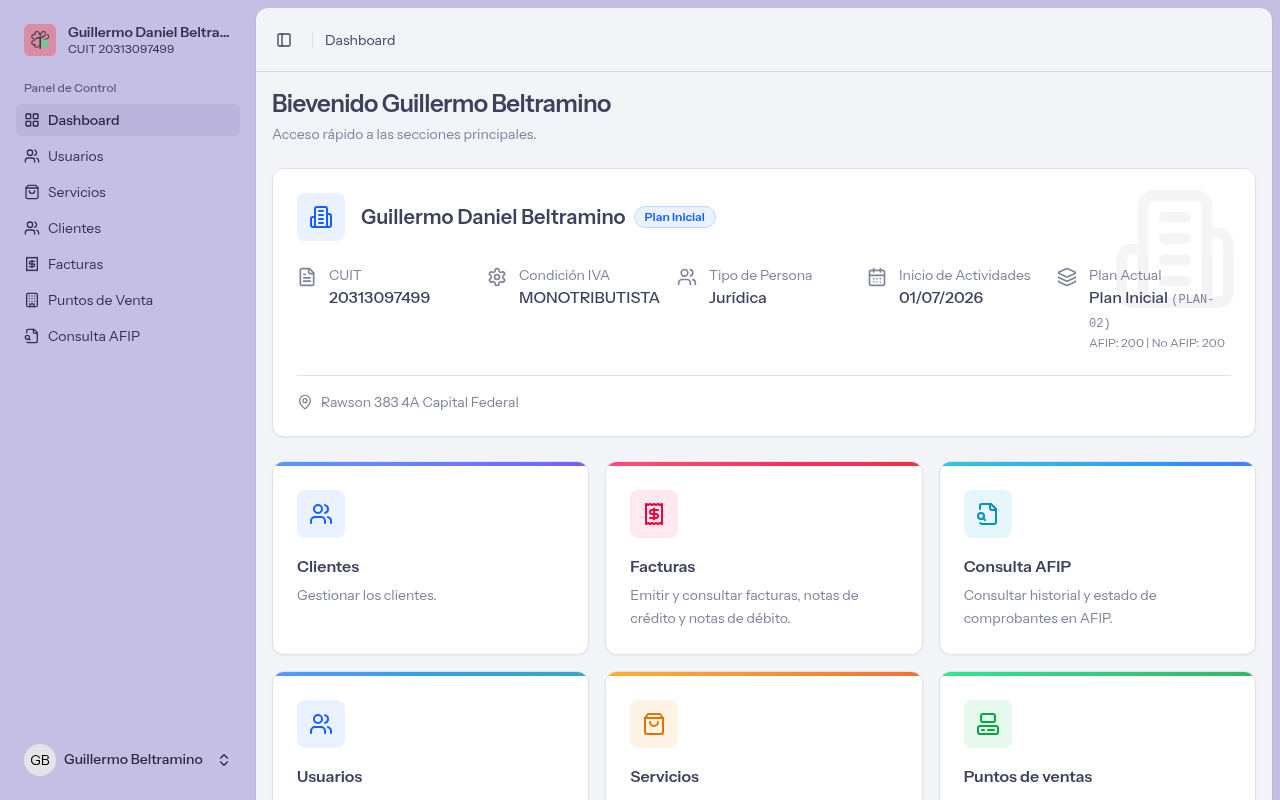
Task: Click the Servicios card shopping bag icon
Action: coord(654,724)
